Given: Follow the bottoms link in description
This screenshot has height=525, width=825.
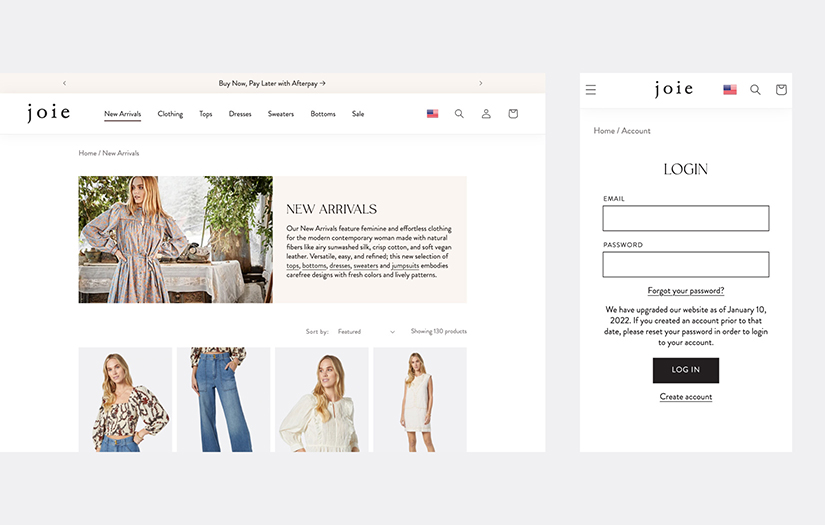Looking at the screenshot, I should pos(314,266).
